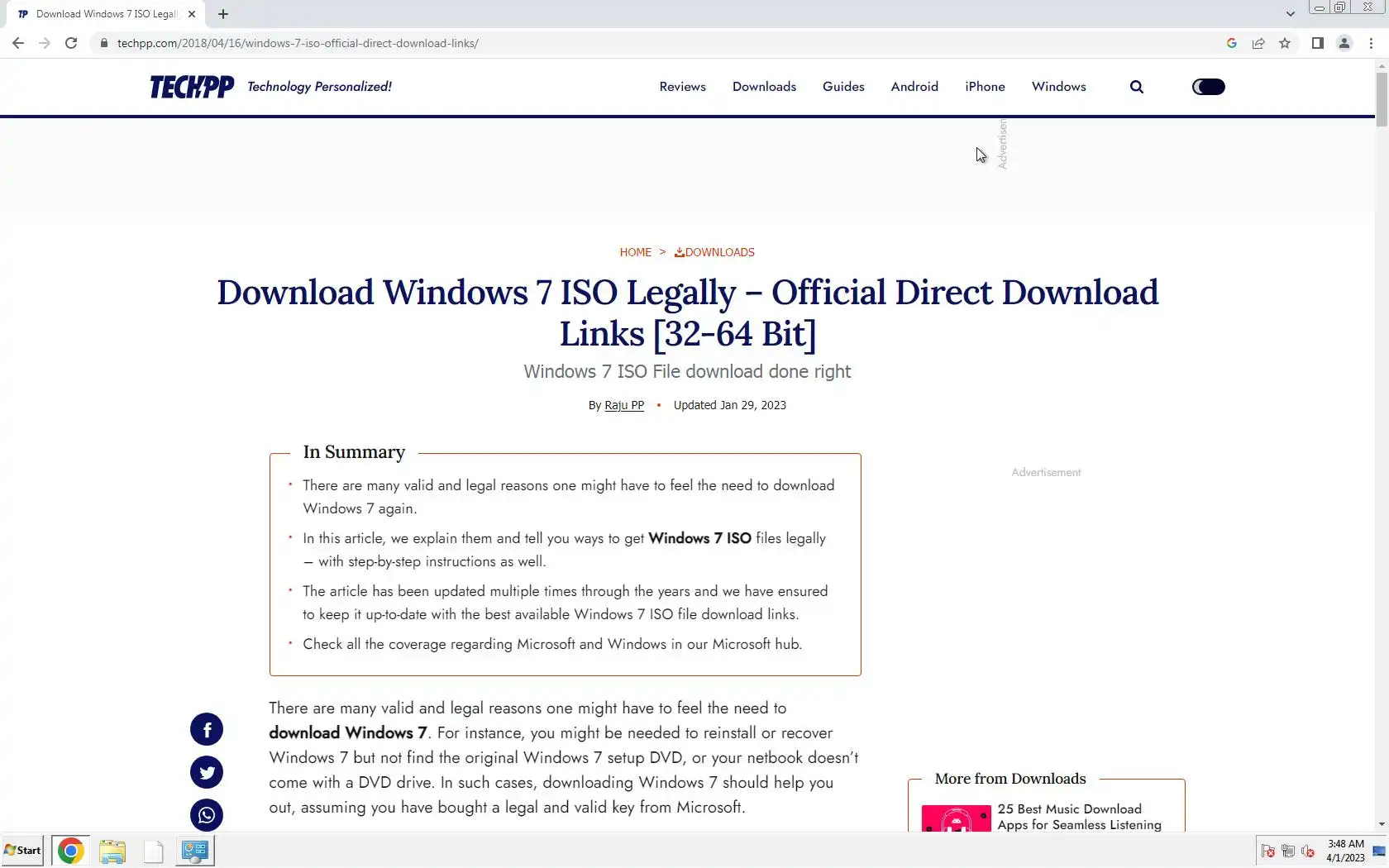Click scrollbar down arrow
This screenshot has width=1389, height=868.
click(x=1382, y=824)
